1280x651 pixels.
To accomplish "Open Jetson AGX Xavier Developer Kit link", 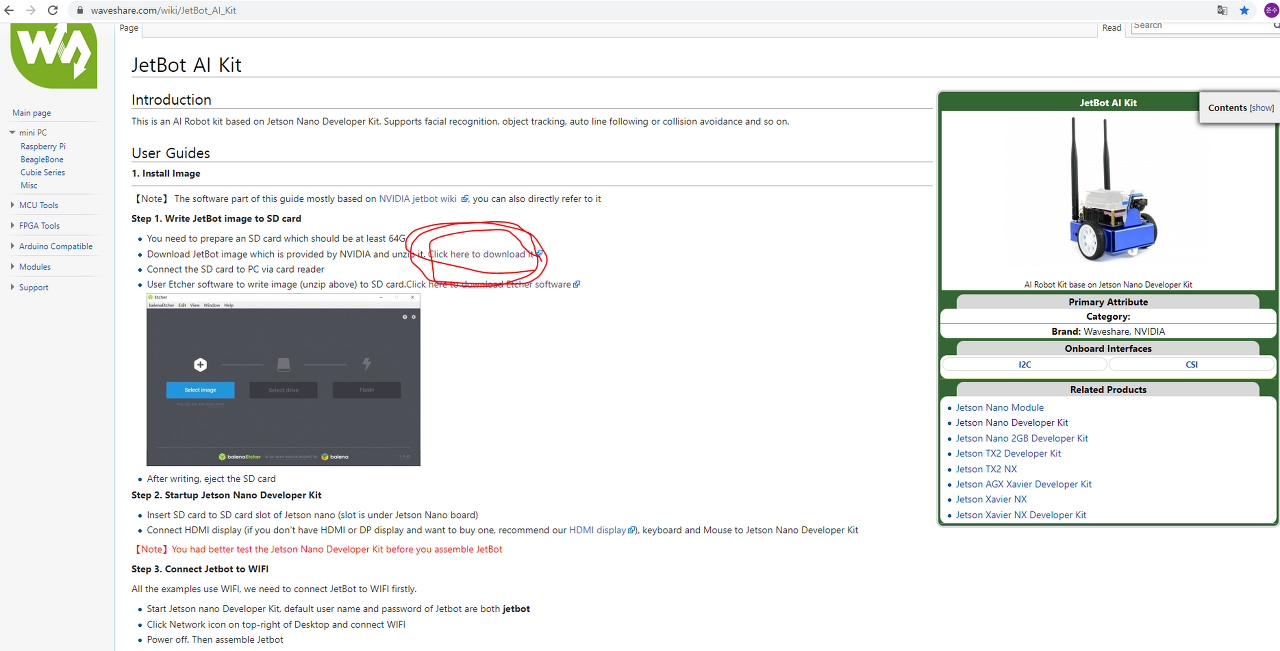I will pyautogui.click(x=1023, y=484).
